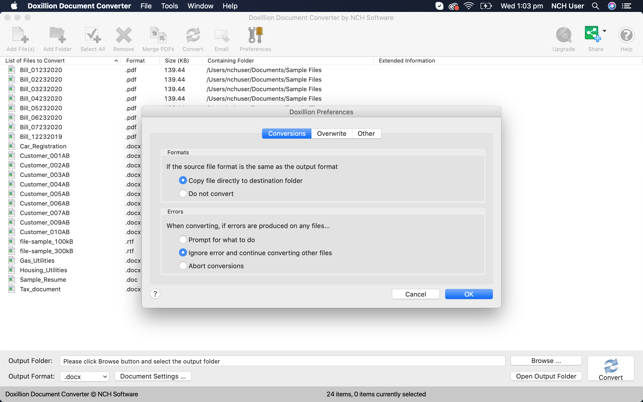
Task: Click OK in the Preferences dialog
Action: 469,294
